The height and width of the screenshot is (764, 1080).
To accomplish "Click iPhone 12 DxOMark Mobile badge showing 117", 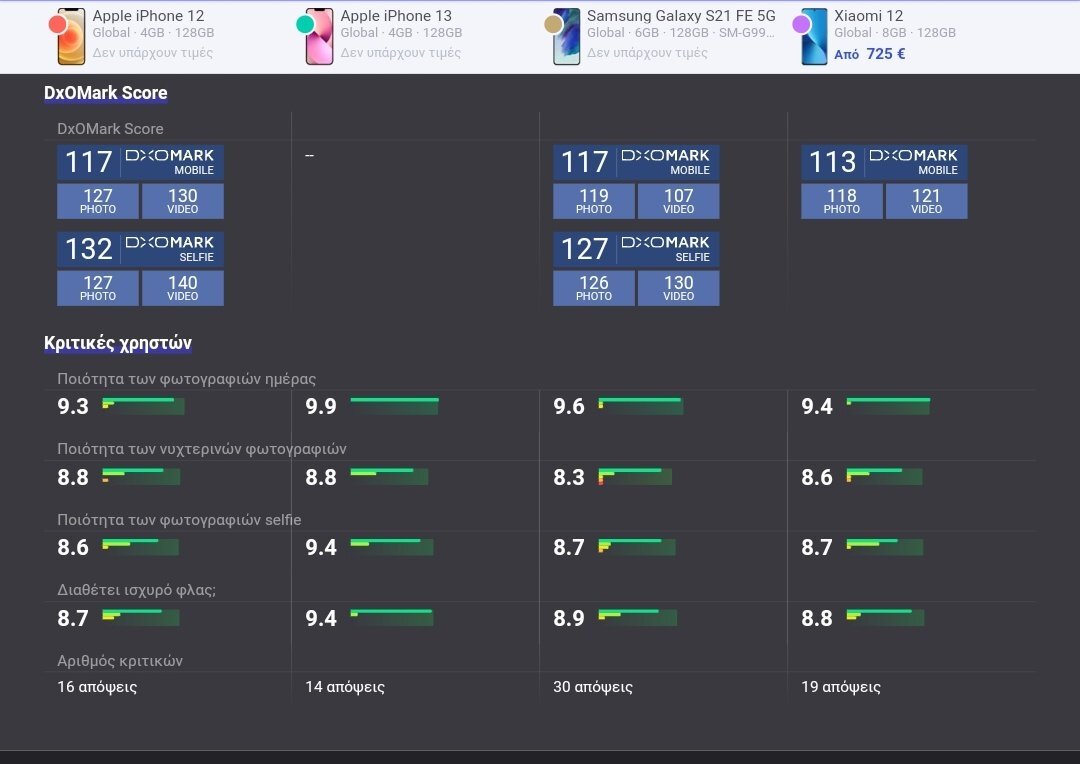I will (x=141, y=162).
